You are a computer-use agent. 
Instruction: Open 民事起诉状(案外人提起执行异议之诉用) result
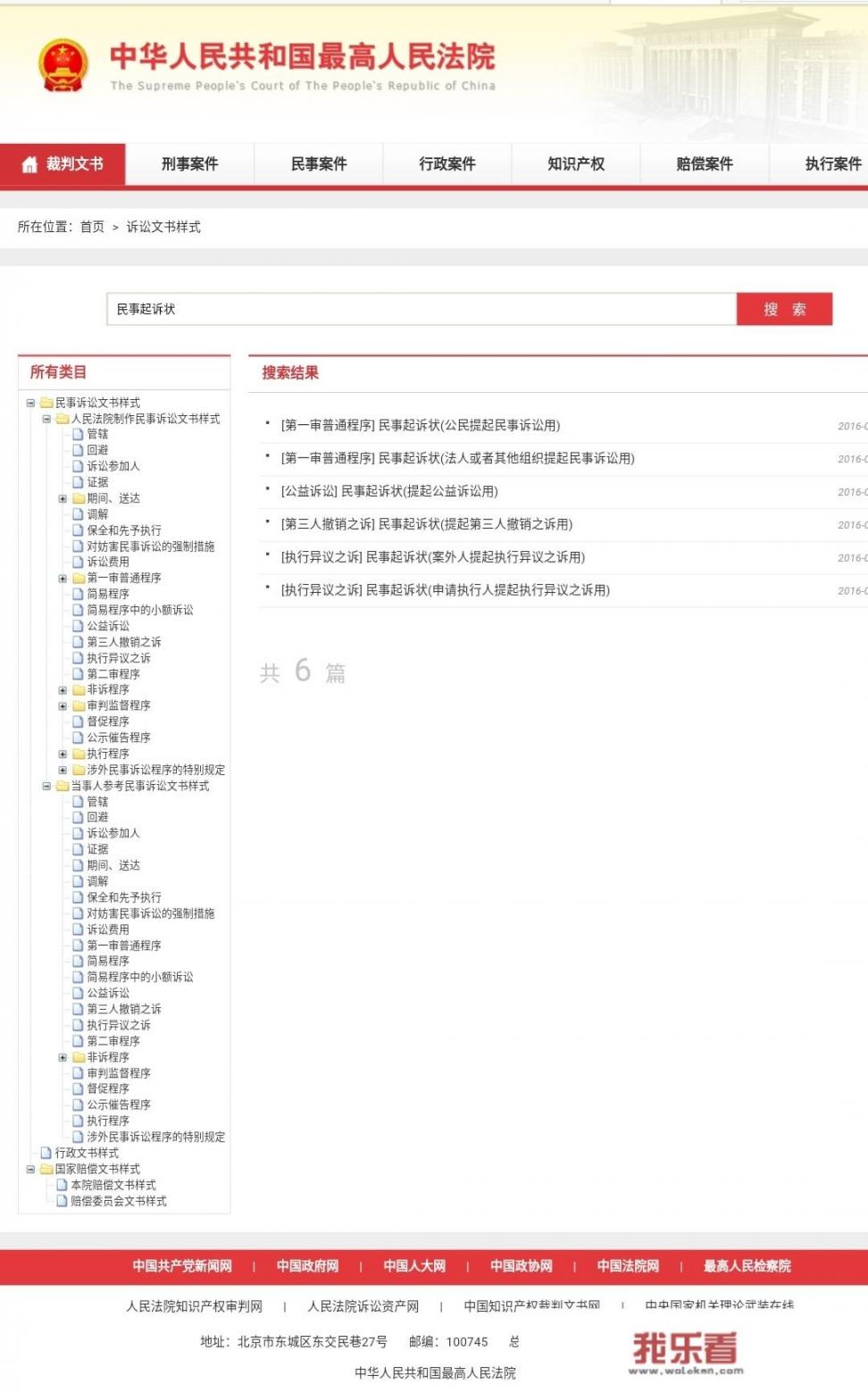point(433,558)
